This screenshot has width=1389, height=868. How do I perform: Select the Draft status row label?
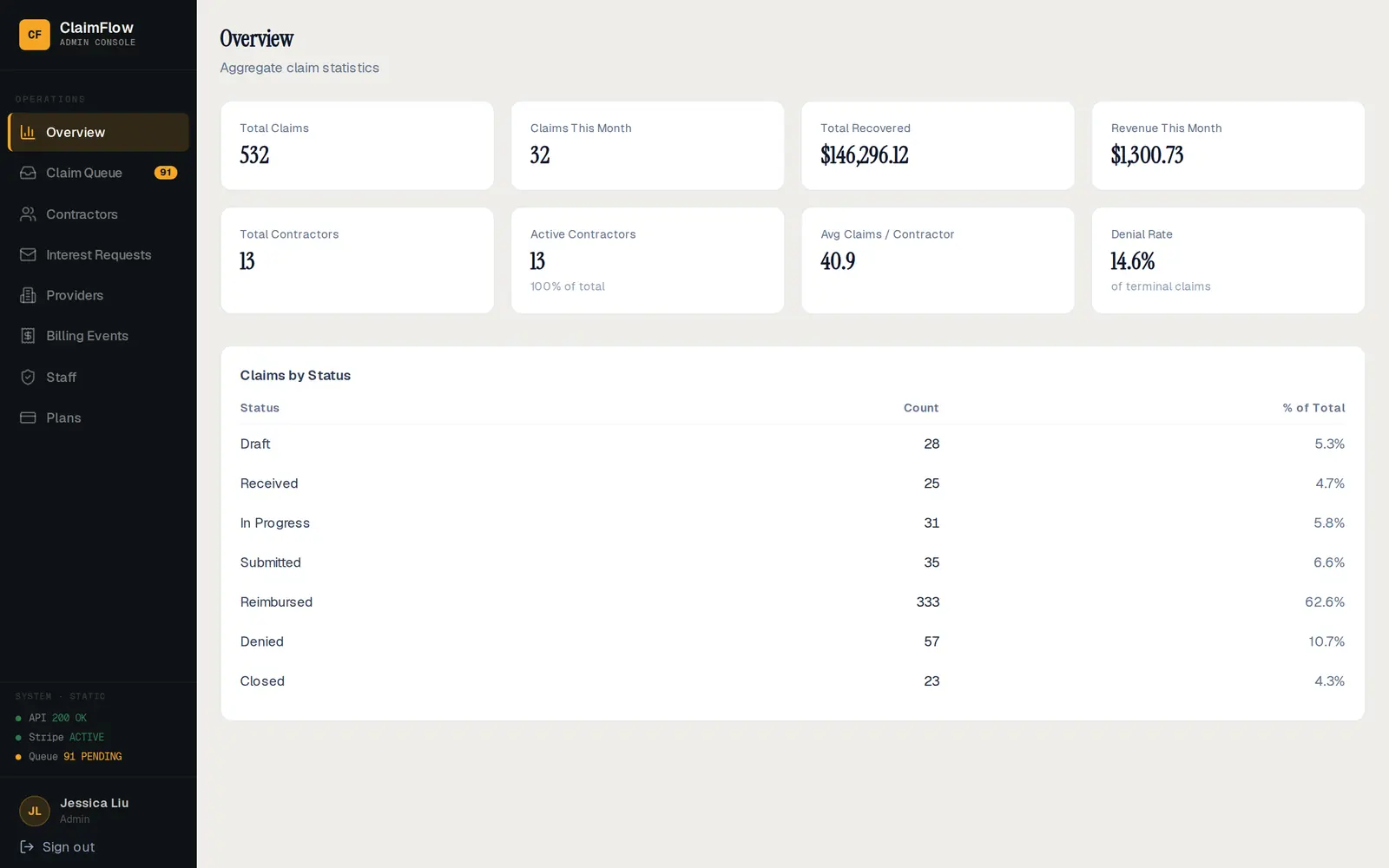coord(255,444)
